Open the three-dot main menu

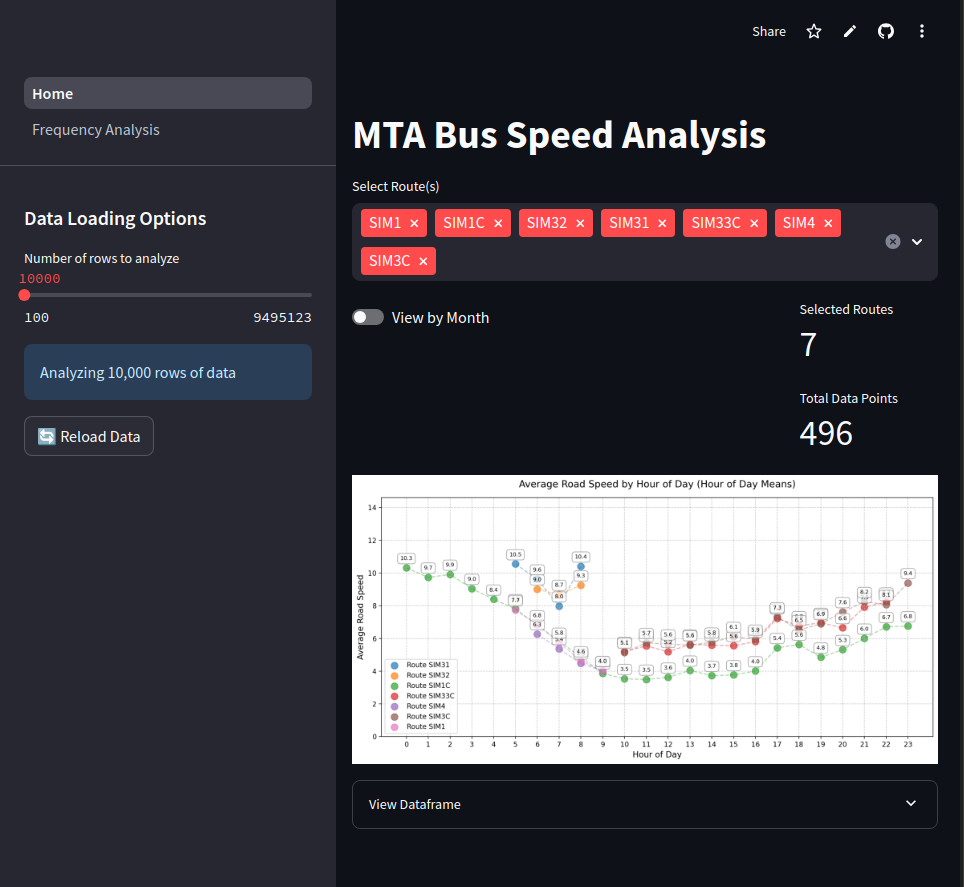(x=921, y=31)
